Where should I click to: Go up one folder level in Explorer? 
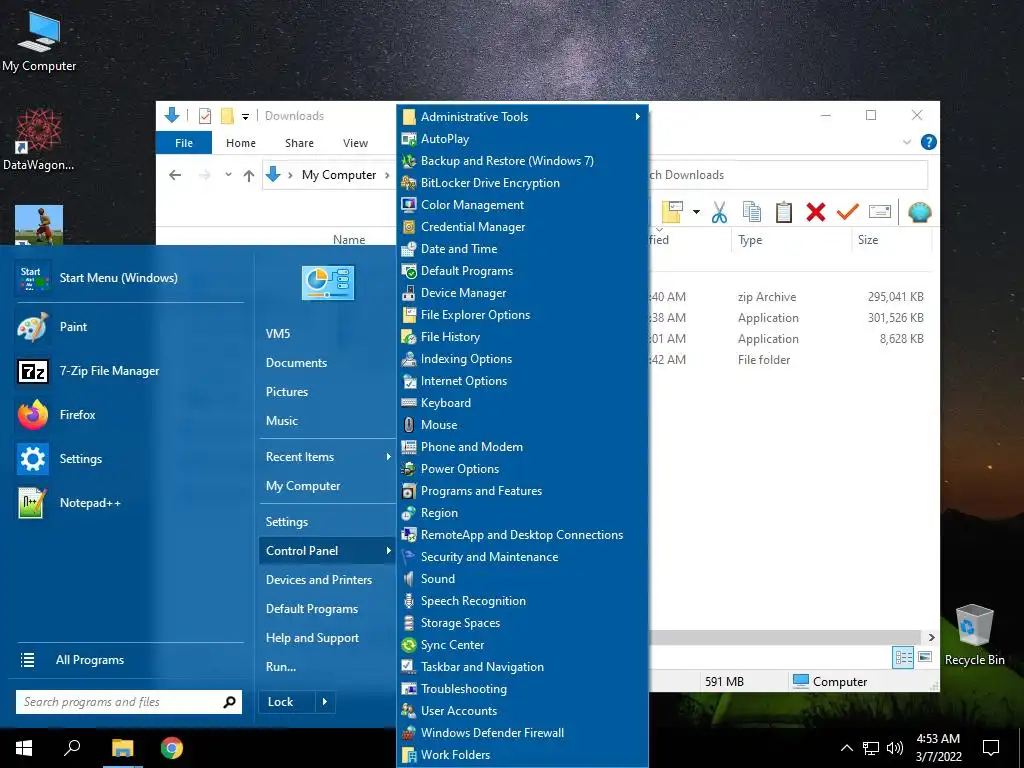249,175
